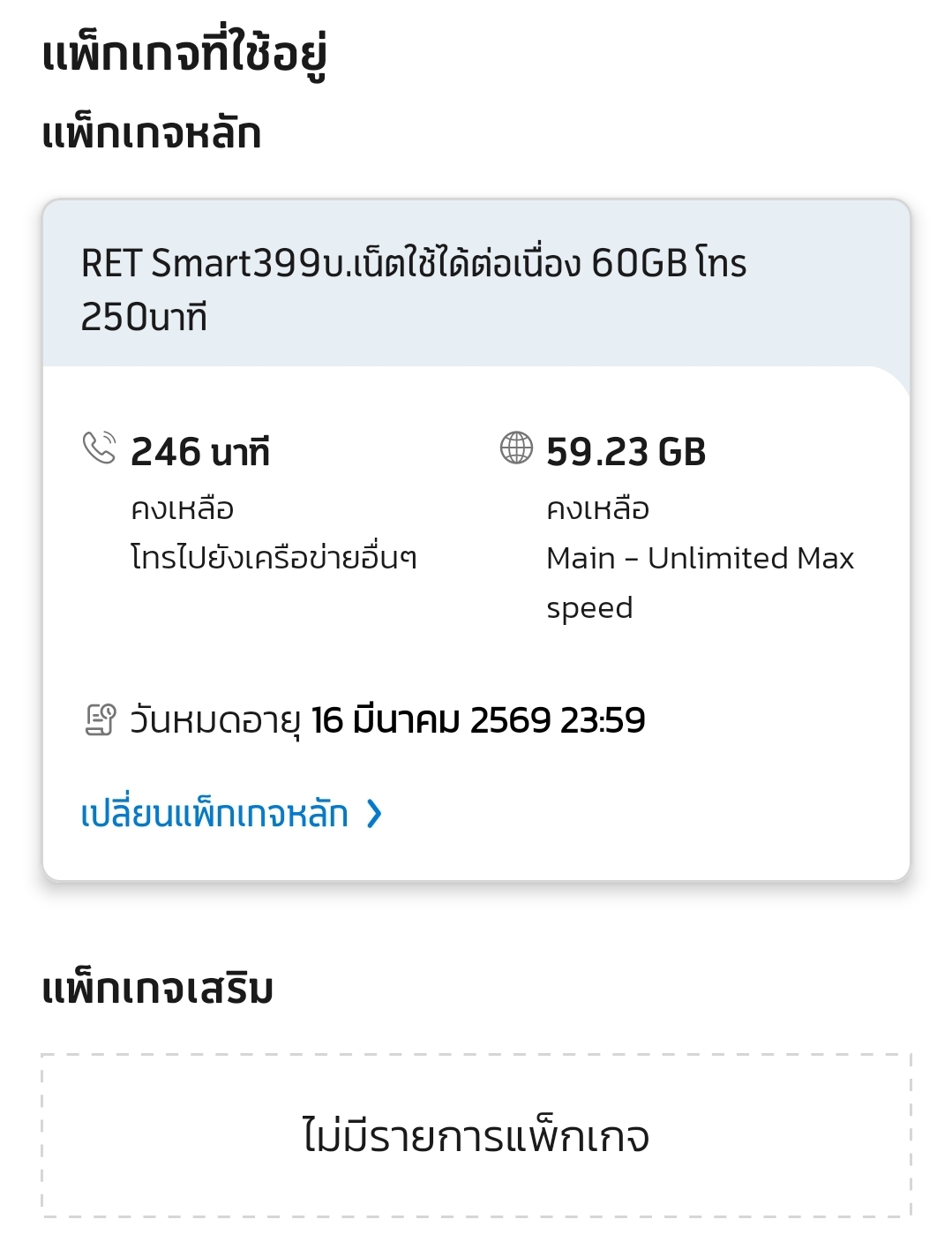This screenshot has width=952, height=1257.
Task: Select the RET Smart399บ. package title
Action: (x=413, y=263)
